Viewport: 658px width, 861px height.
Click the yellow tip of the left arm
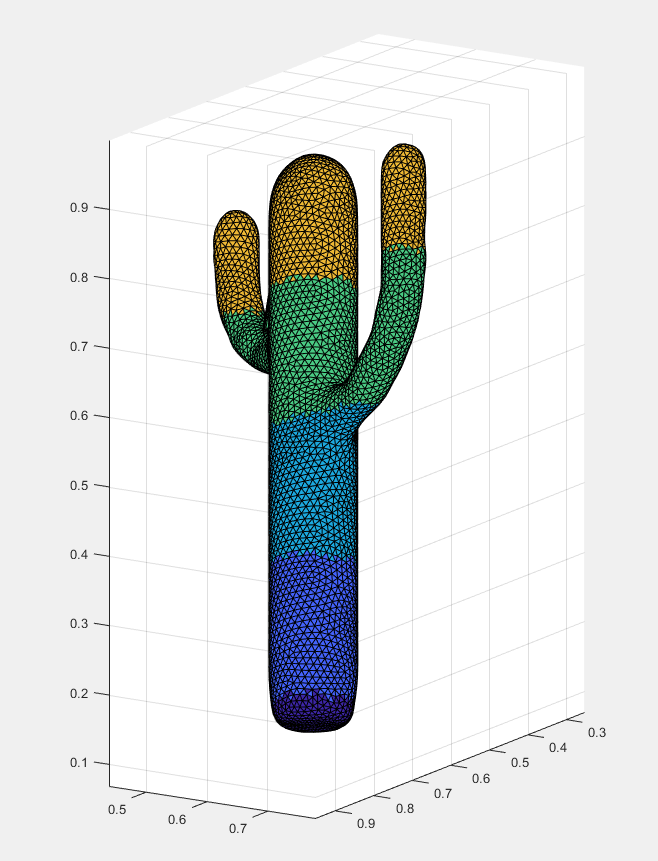point(236,261)
